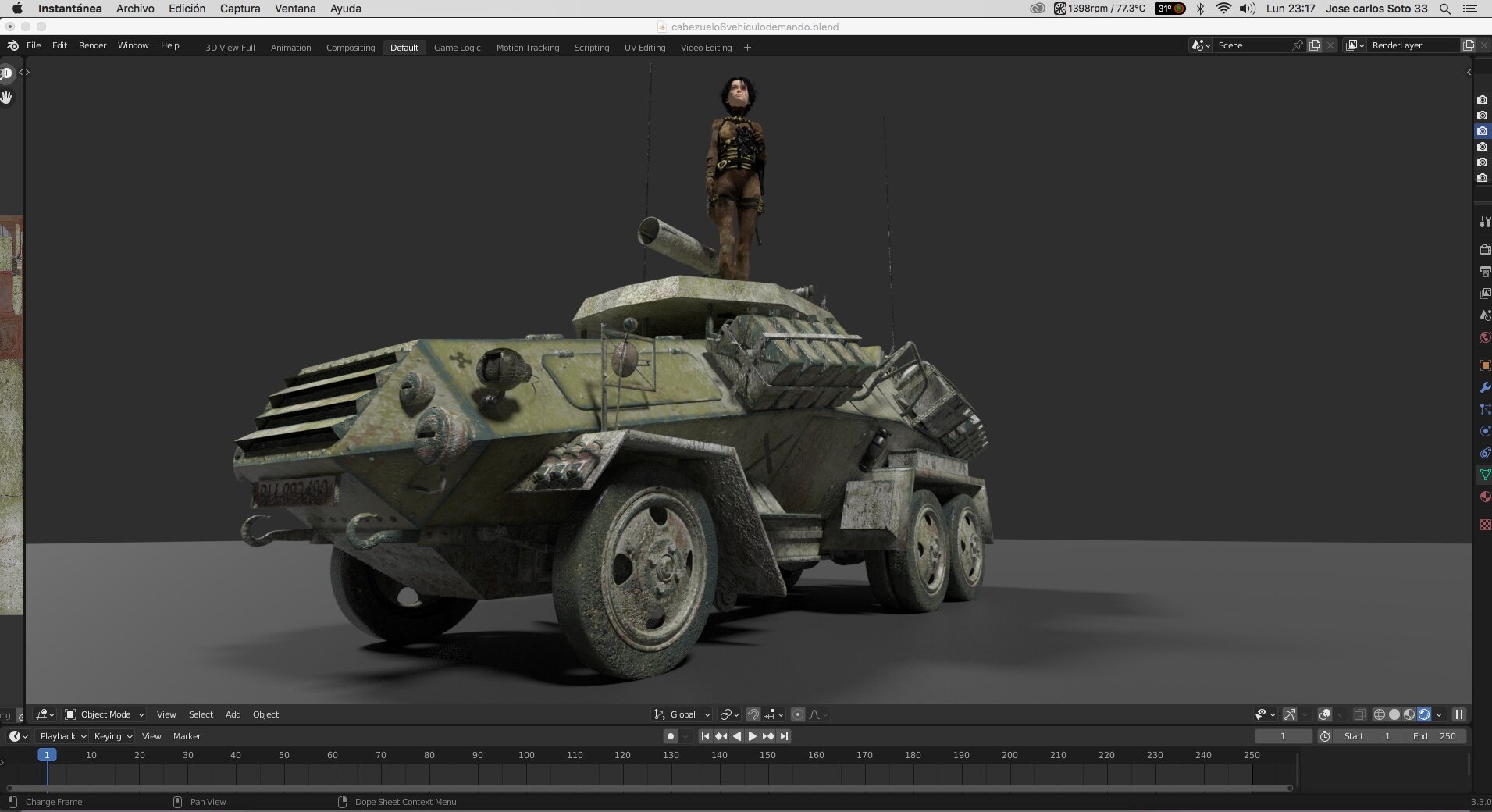Open the World properties globe icon
The image size is (1492, 812).
[x=1484, y=337]
